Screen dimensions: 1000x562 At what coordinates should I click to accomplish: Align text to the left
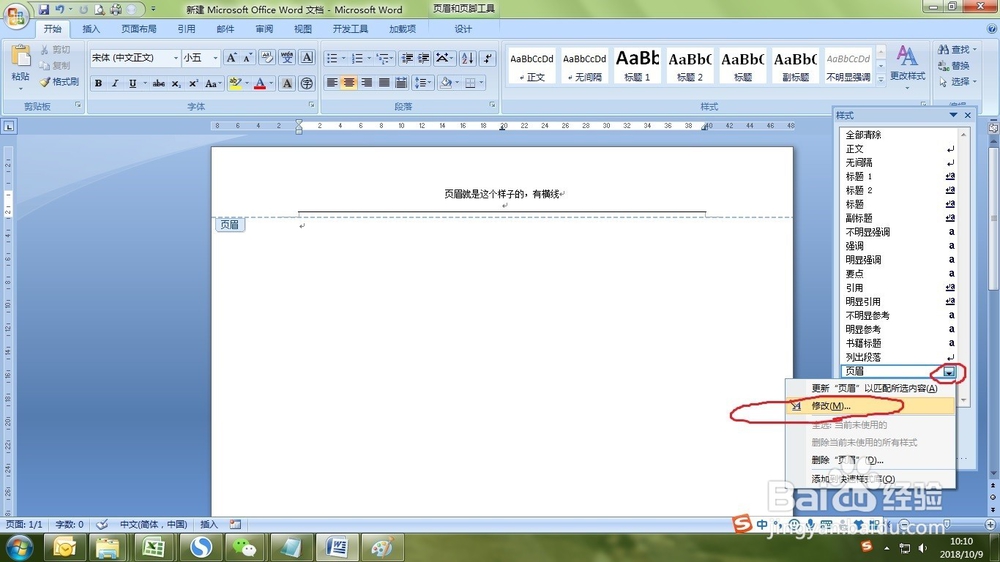[x=332, y=83]
